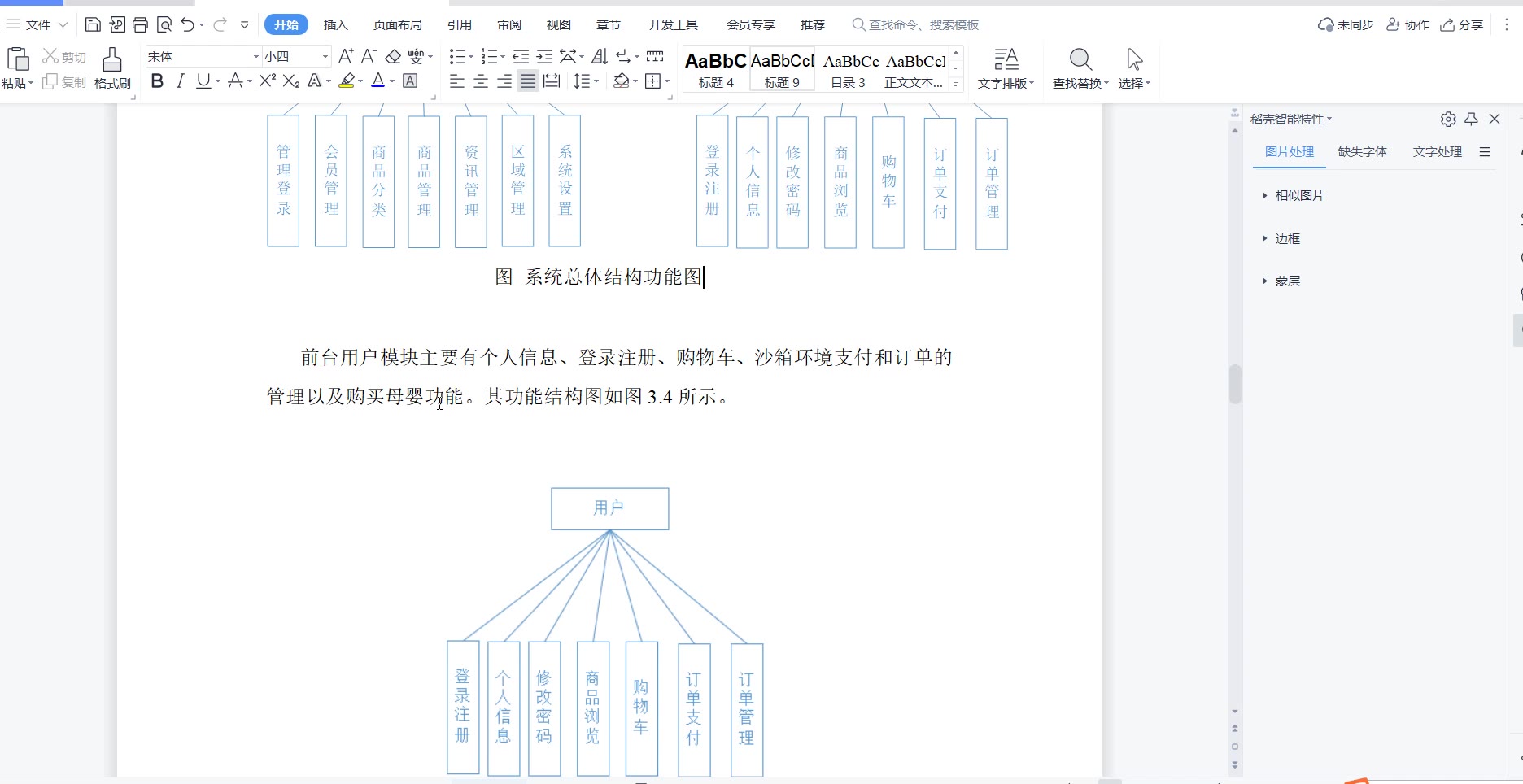Open Print Preview icon

pyautogui.click(x=164, y=24)
